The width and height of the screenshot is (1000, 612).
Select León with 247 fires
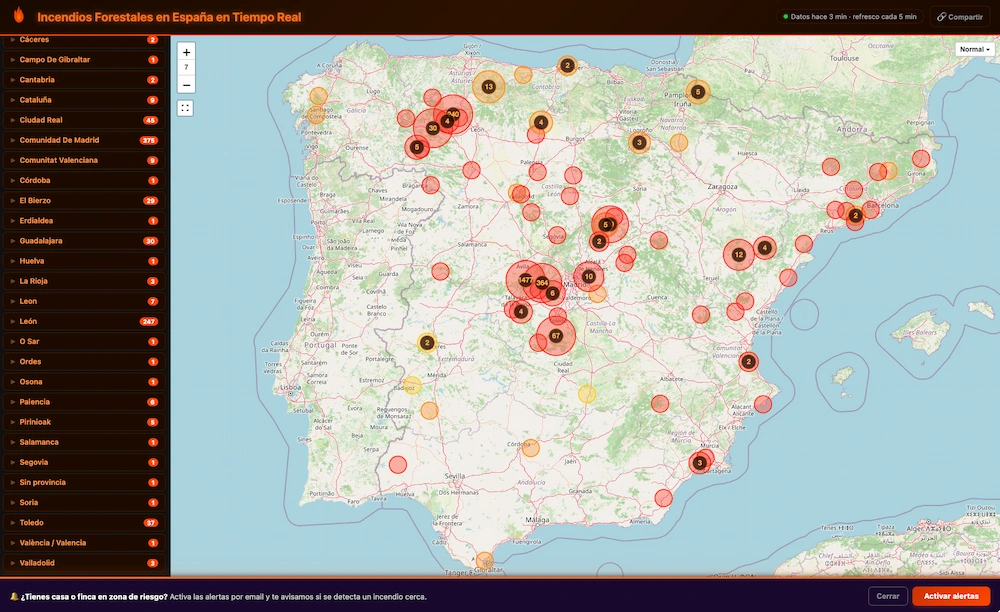(84, 321)
